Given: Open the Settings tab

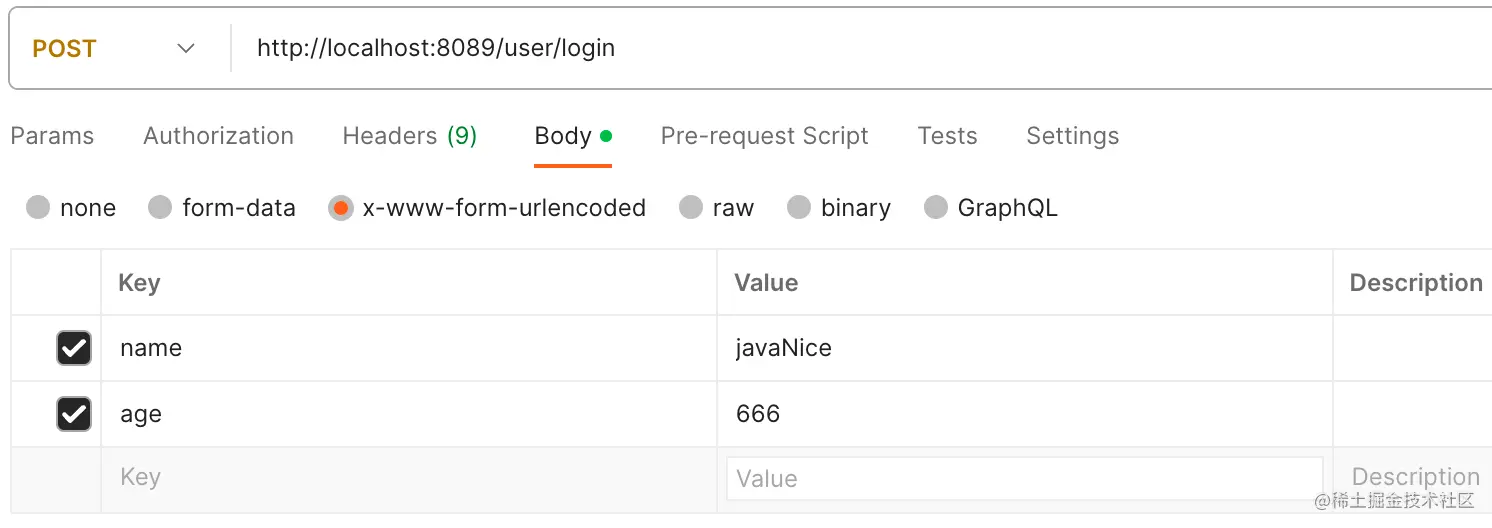Looking at the screenshot, I should [1072, 136].
